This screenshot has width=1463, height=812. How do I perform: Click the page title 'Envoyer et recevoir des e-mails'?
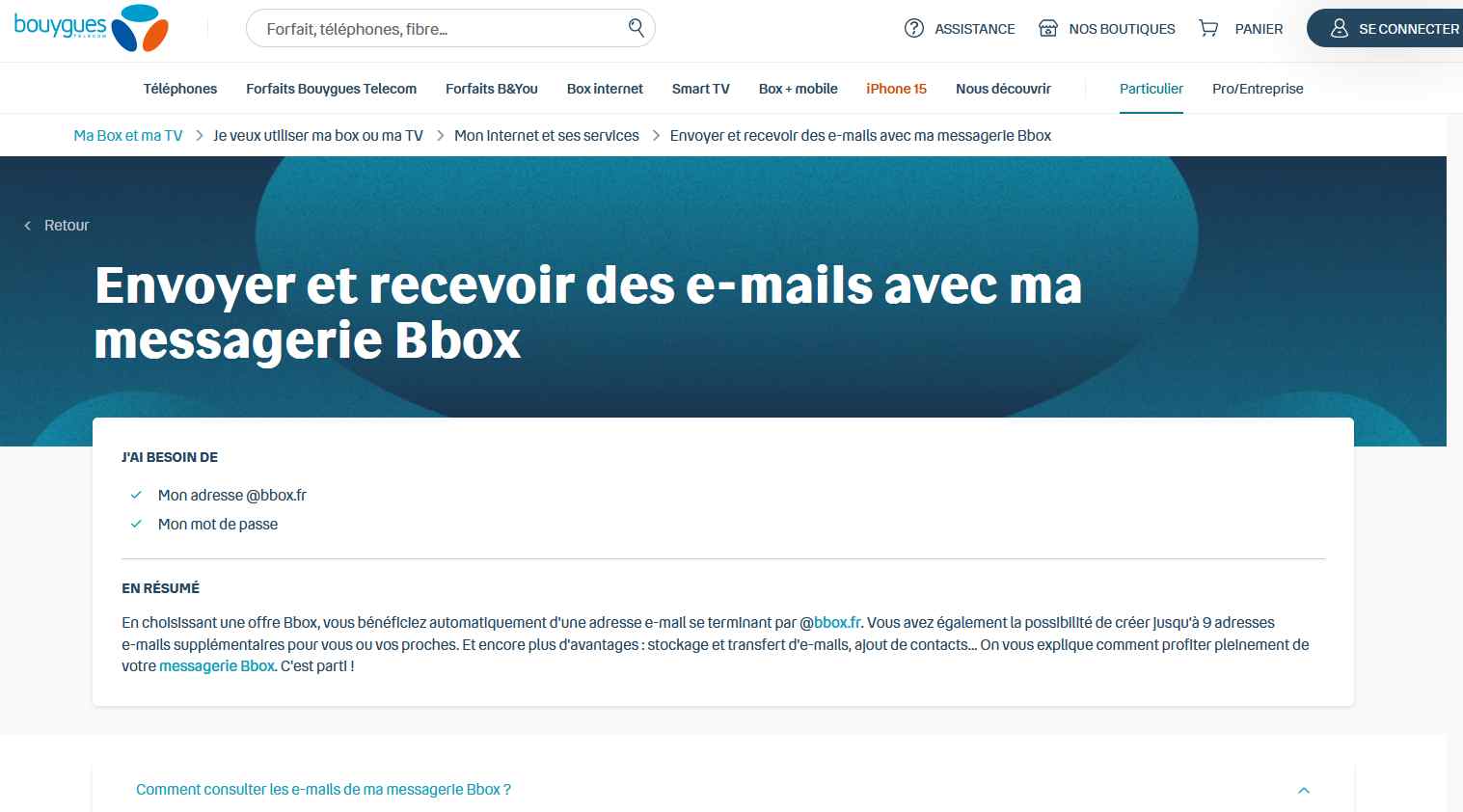(x=588, y=312)
